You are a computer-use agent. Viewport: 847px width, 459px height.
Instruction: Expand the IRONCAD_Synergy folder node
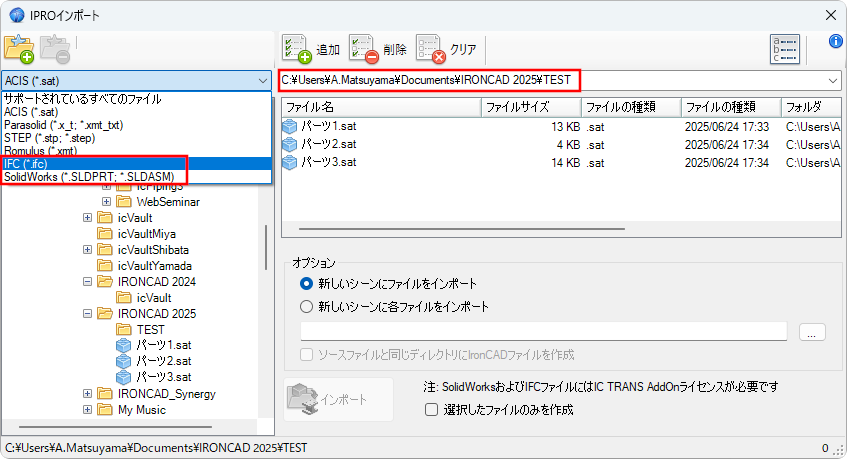point(88,394)
